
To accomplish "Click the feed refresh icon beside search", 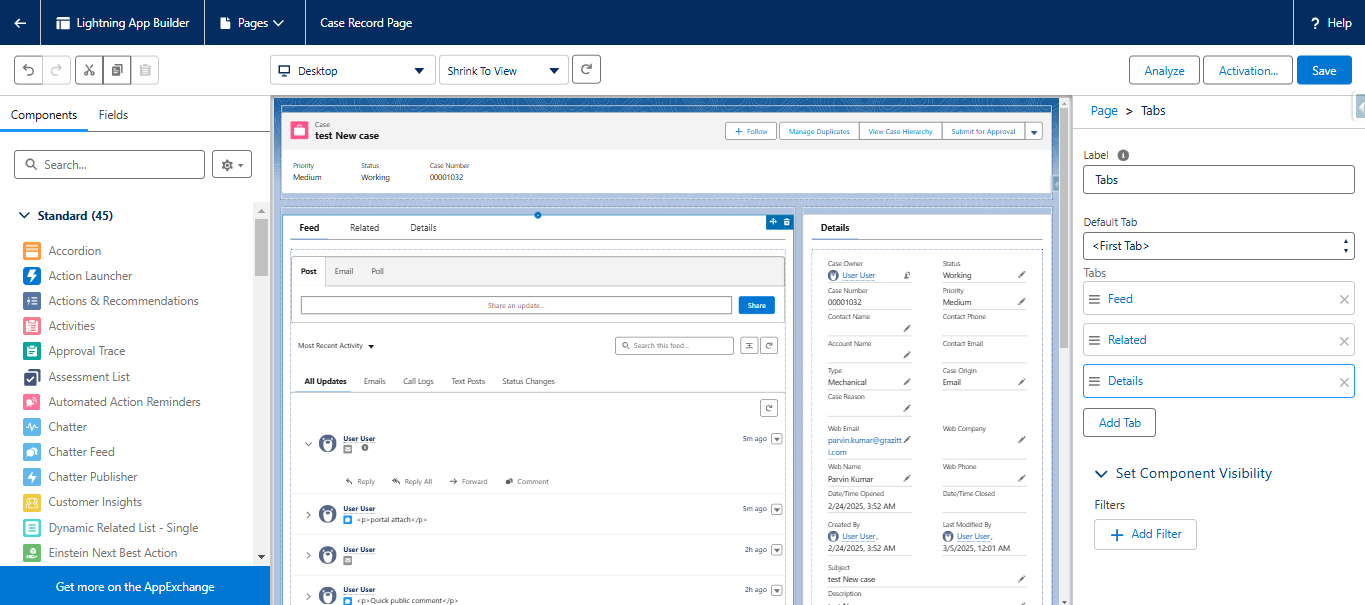I will [769, 346].
